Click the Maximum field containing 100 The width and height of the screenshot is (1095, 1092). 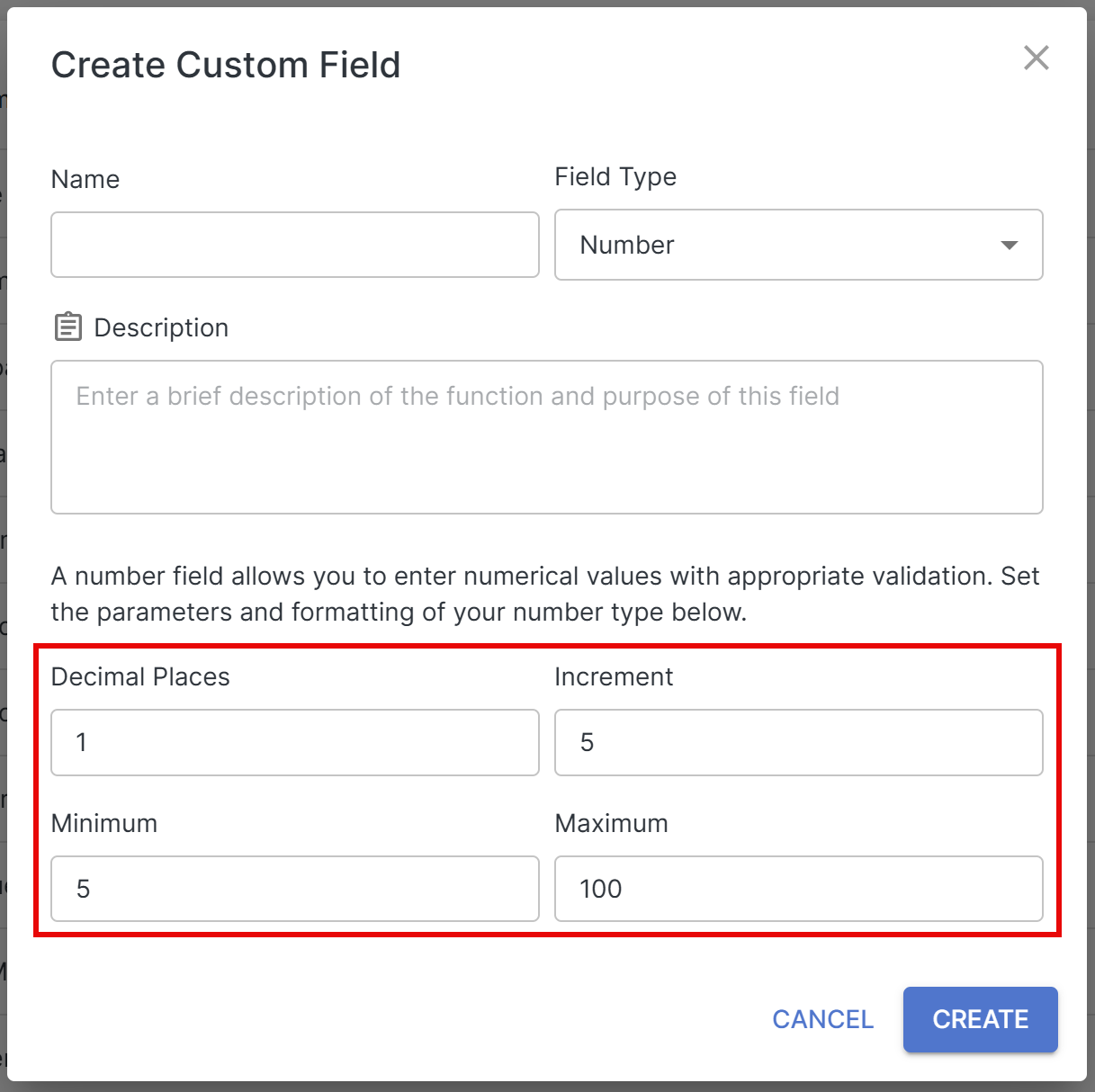798,889
